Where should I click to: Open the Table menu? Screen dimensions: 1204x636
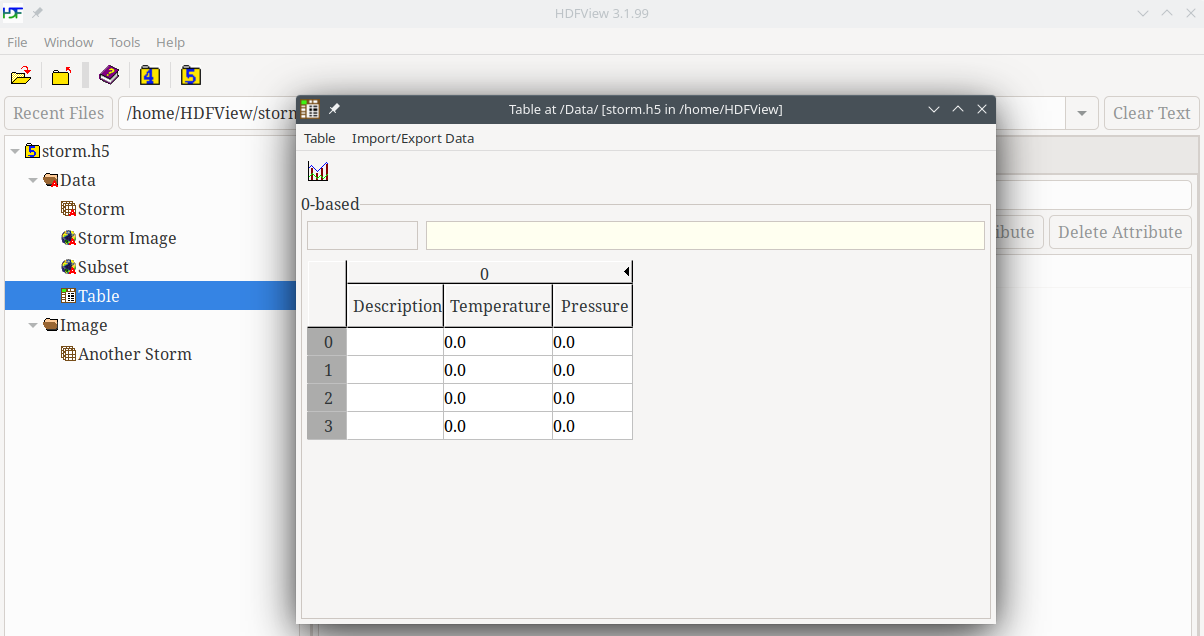pyautogui.click(x=319, y=138)
